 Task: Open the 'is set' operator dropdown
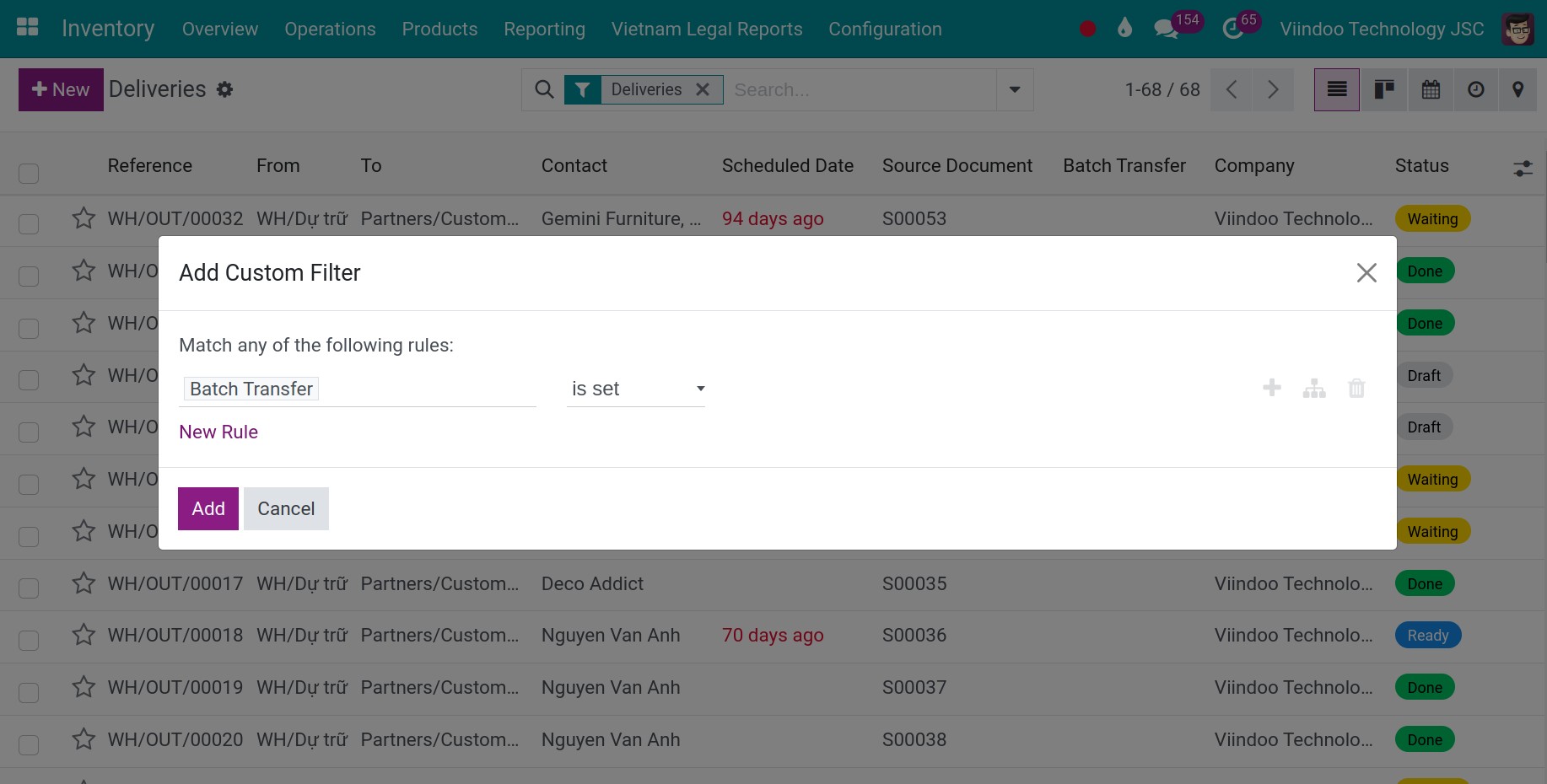(636, 389)
